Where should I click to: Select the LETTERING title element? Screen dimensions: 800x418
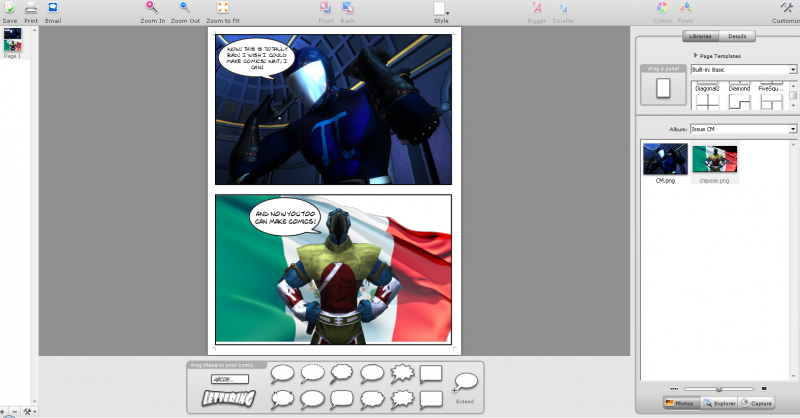(228, 398)
